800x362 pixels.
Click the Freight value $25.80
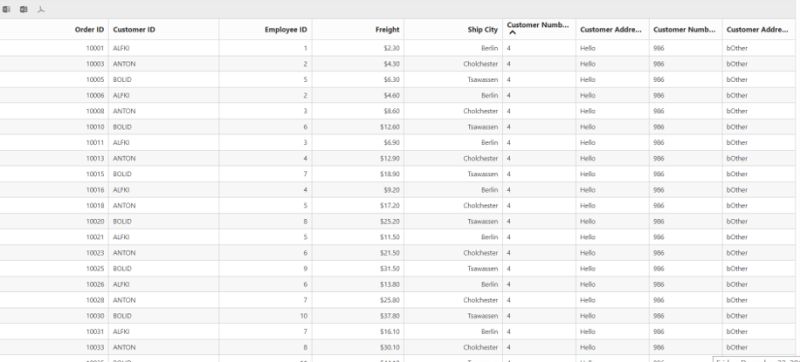[390, 300]
